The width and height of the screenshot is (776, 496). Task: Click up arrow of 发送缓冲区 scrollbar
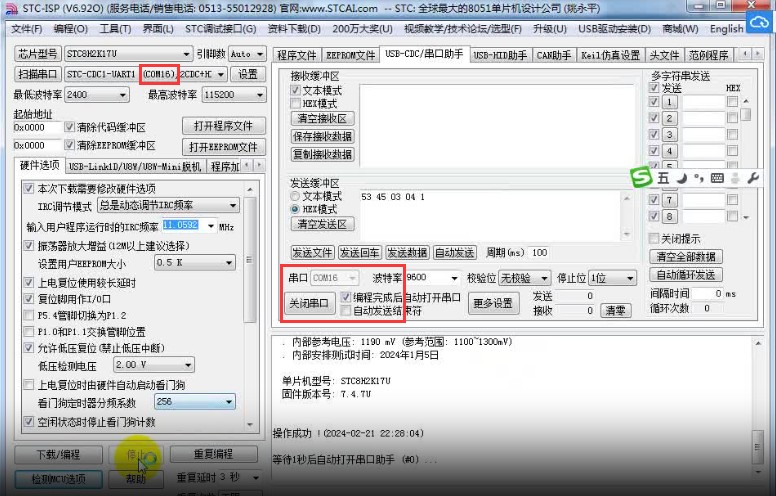pos(627,198)
